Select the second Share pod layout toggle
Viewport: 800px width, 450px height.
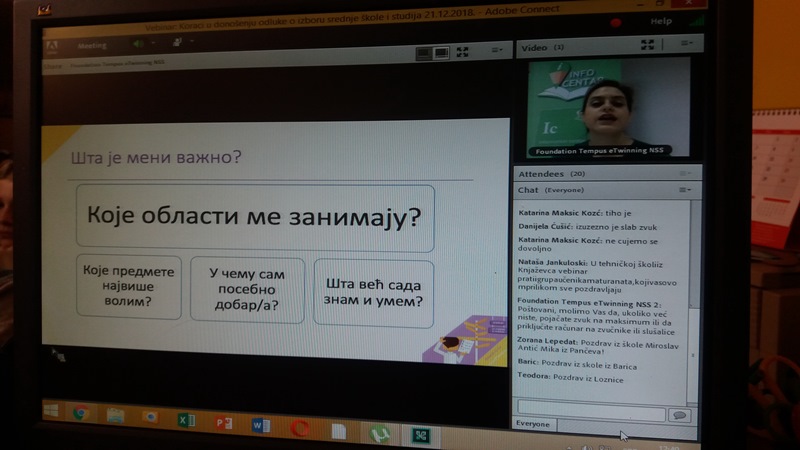441,53
